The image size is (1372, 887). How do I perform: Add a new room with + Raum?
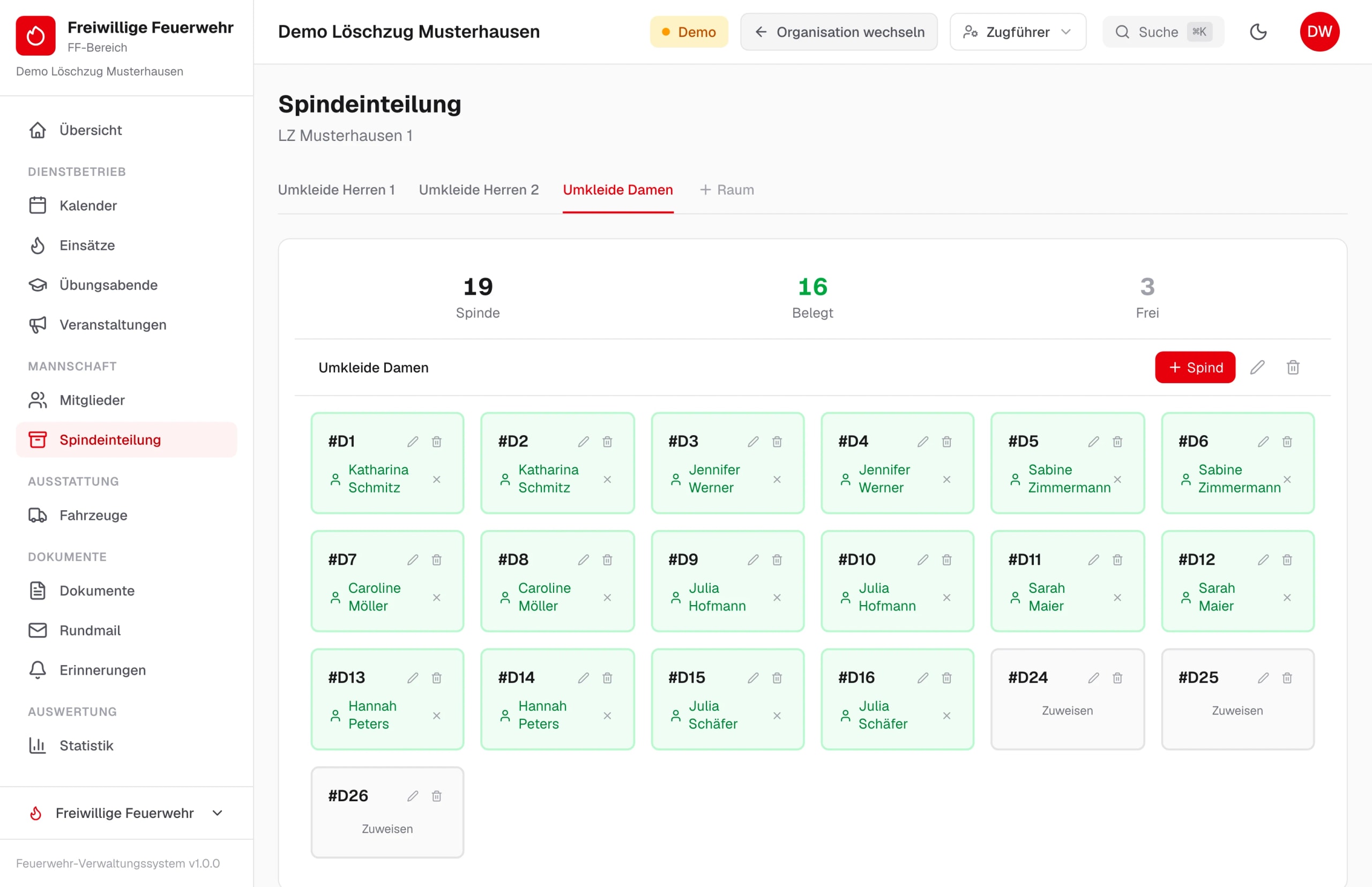(x=727, y=190)
